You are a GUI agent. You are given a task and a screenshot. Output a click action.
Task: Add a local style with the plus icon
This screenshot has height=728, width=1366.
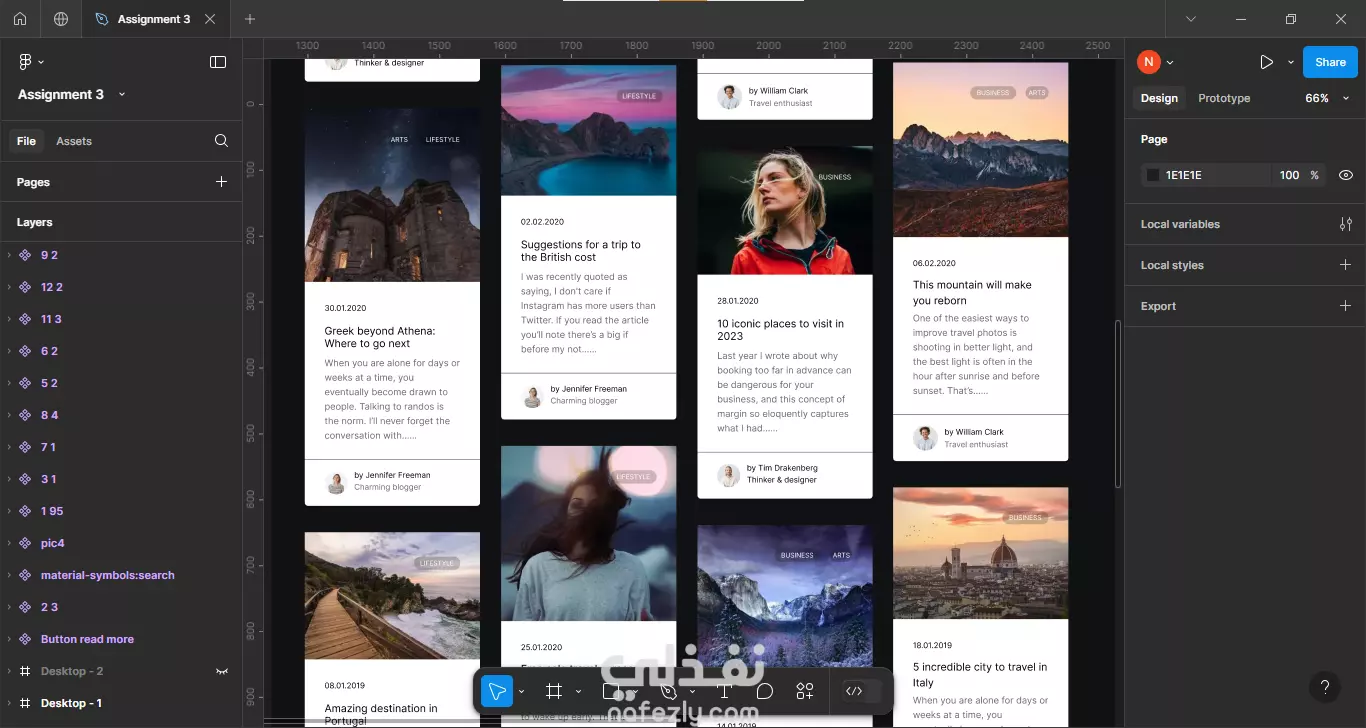tap(1346, 265)
